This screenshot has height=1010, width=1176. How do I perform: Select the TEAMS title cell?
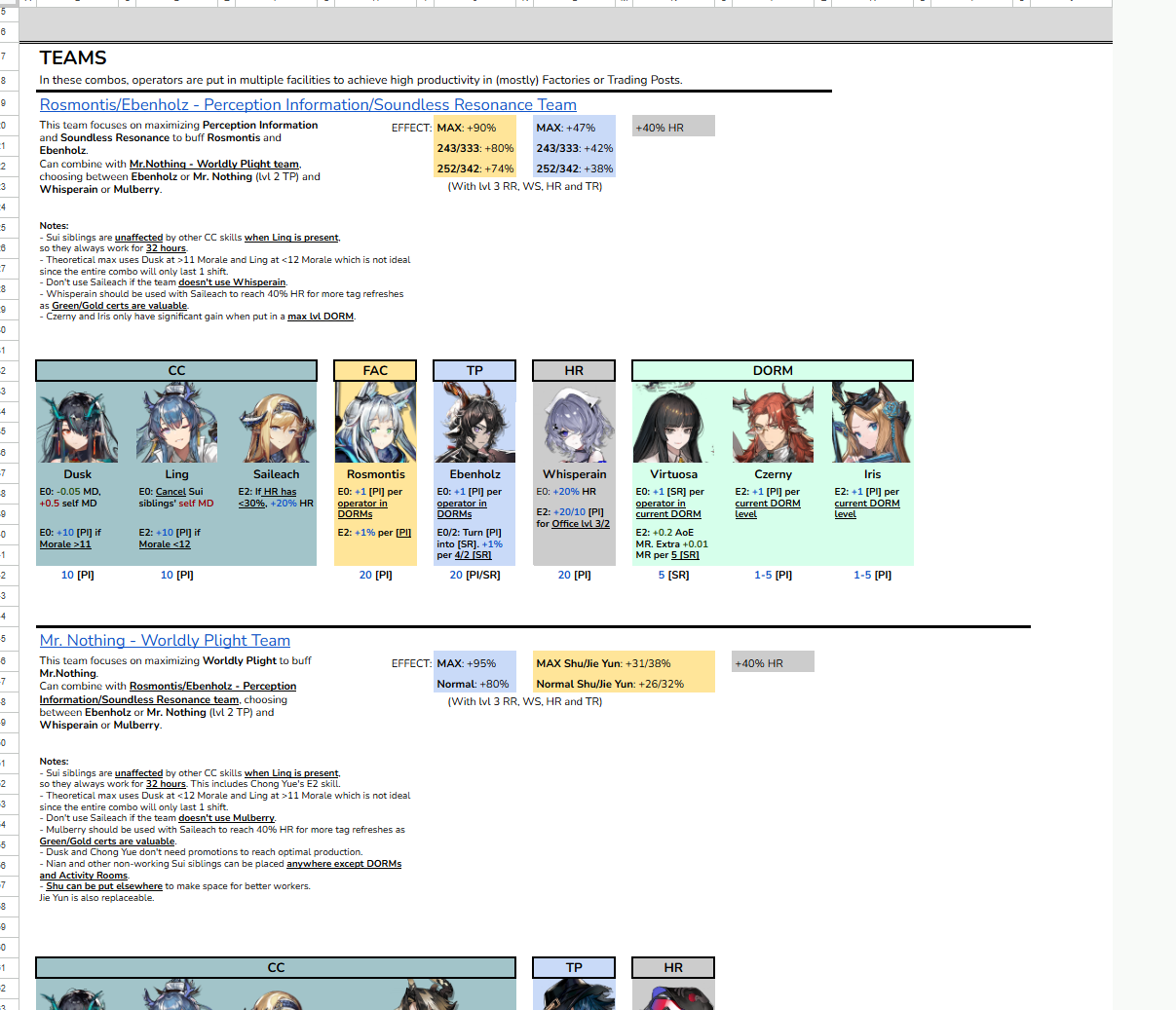tap(73, 58)
